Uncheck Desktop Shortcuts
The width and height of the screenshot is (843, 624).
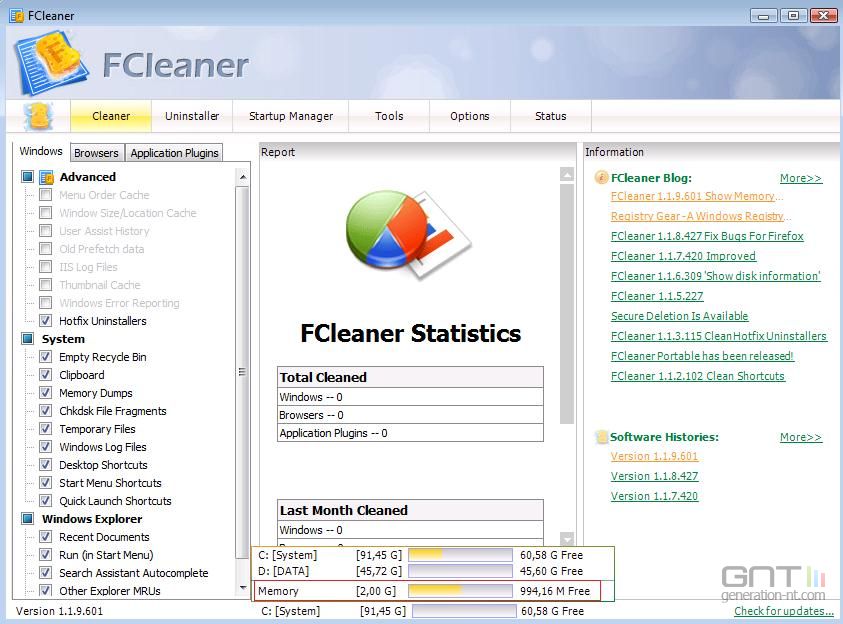[x=46, y=465]
